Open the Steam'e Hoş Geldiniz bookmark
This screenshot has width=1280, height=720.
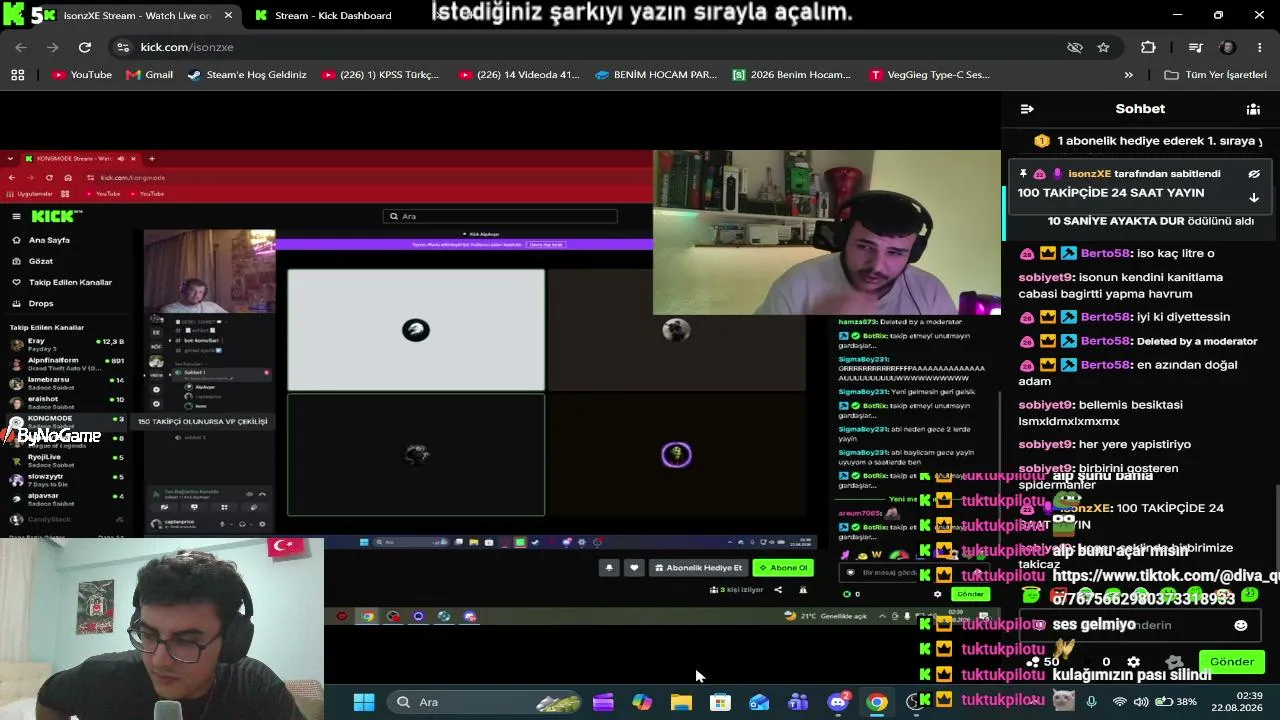point(247,75)
